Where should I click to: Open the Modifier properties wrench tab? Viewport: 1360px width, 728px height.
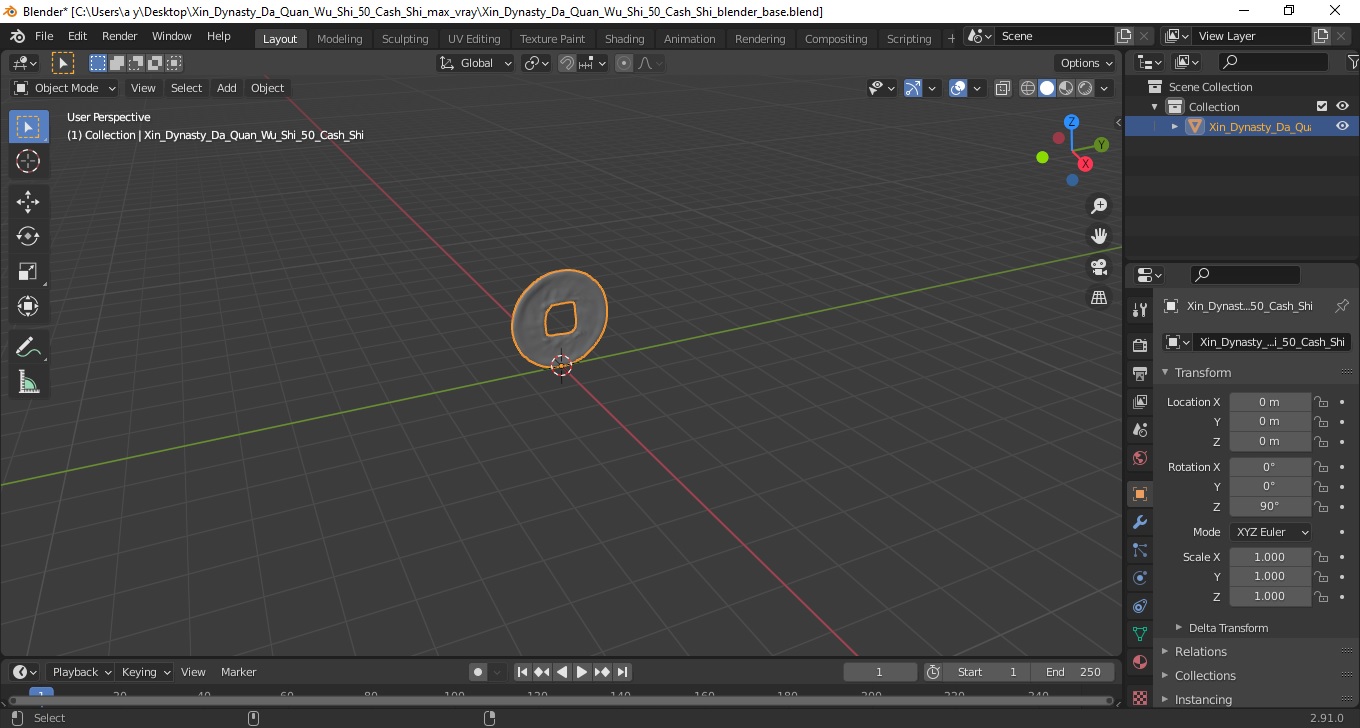pos(1140,522)
